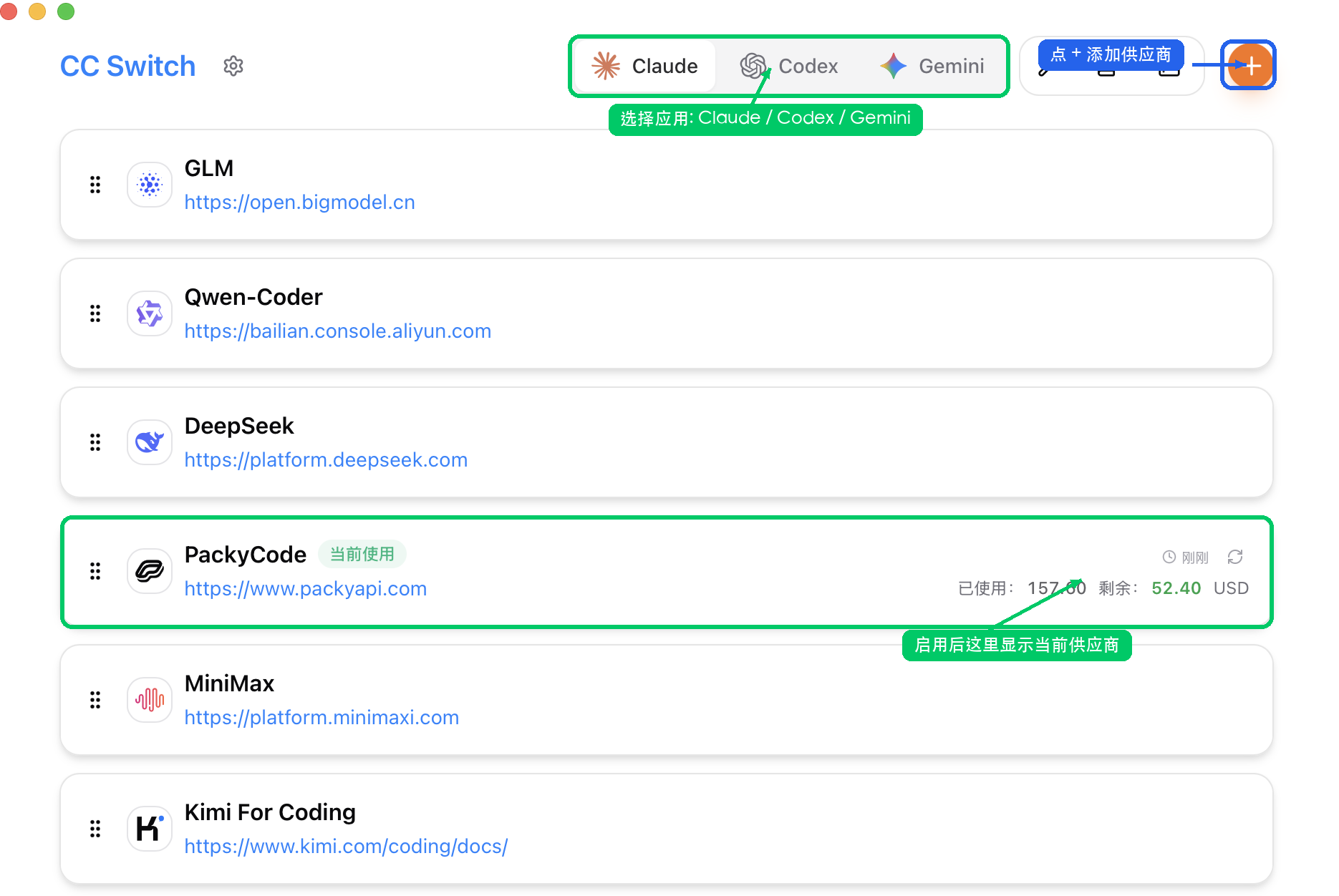Click the GLM provider logo
Screen dimensions: 1339x896
[x=150, y=185]
